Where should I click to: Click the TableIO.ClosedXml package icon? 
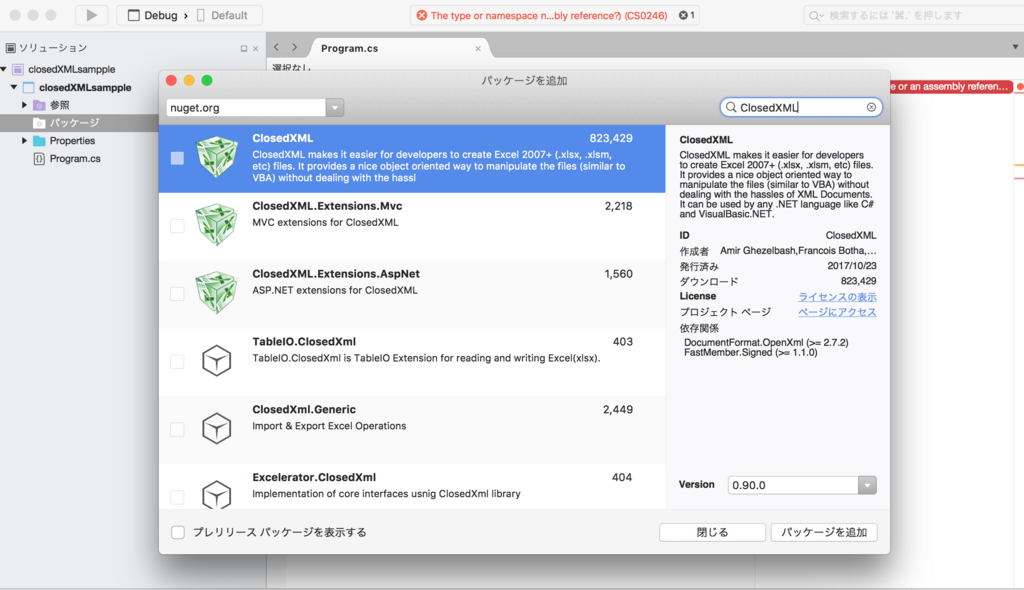[x=217, y=361]
